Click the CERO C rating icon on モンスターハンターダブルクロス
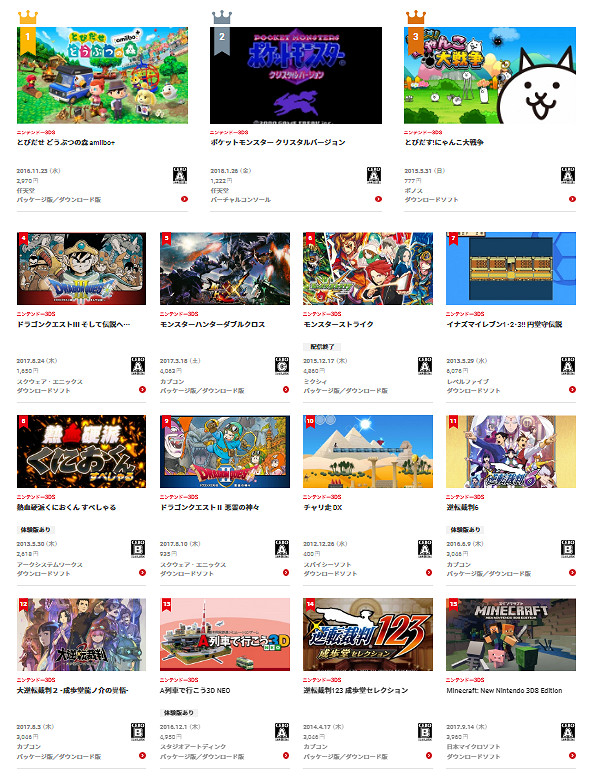590x777 pixels. (x=282, y=365)
